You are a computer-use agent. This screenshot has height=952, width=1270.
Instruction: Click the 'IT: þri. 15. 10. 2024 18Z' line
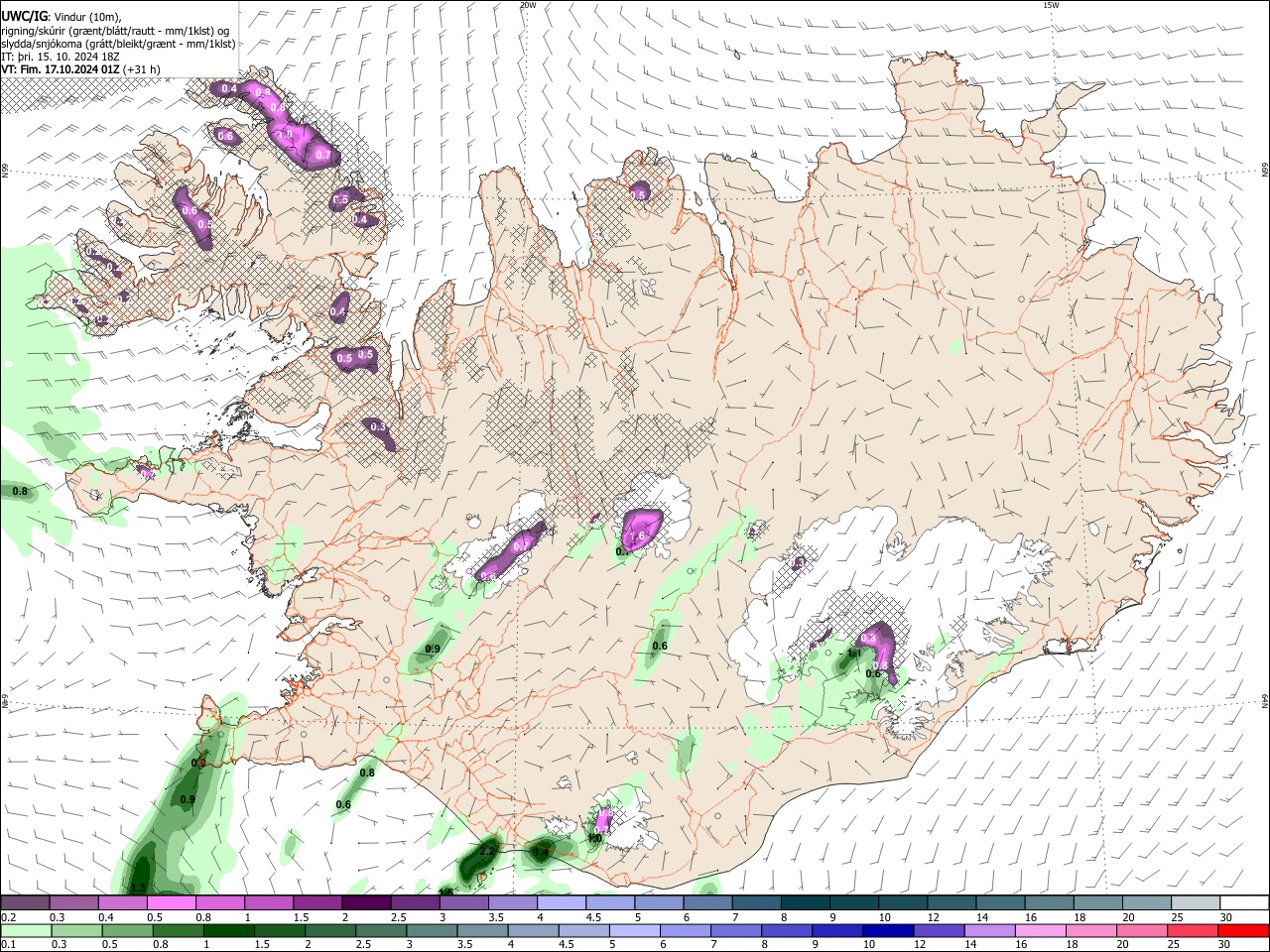(61, 57)
